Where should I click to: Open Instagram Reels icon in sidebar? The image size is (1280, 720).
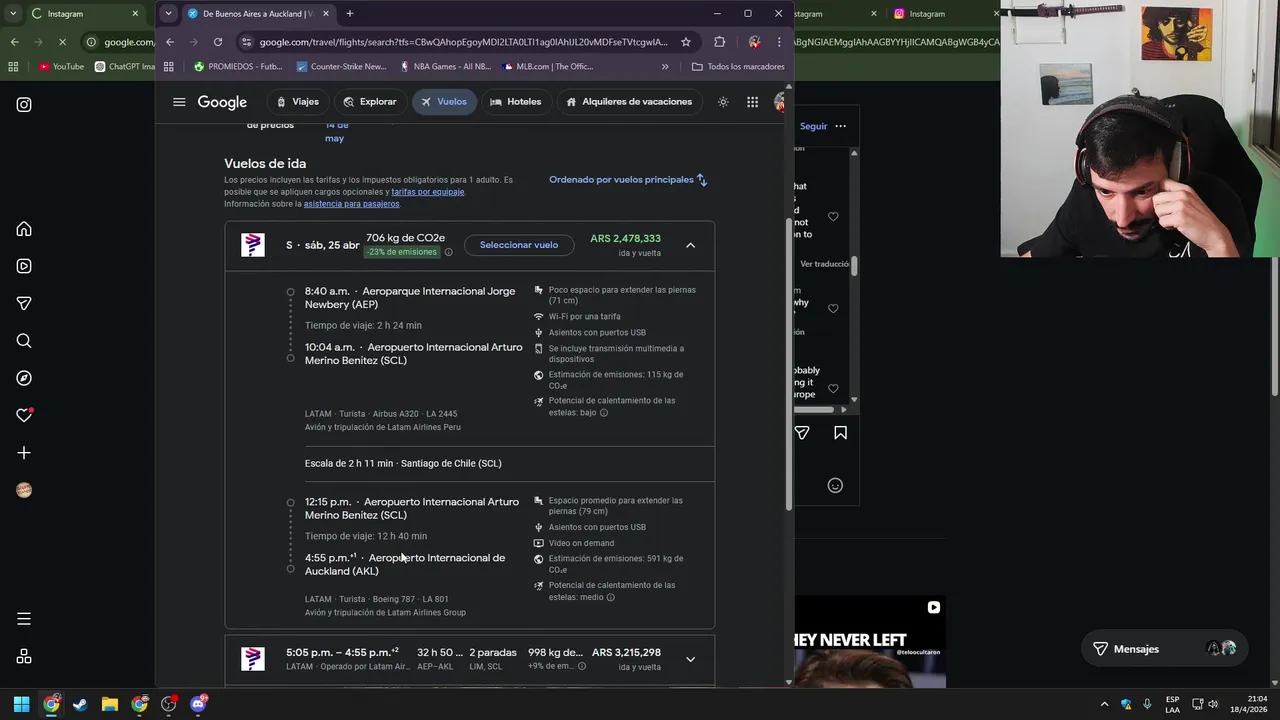24,266
